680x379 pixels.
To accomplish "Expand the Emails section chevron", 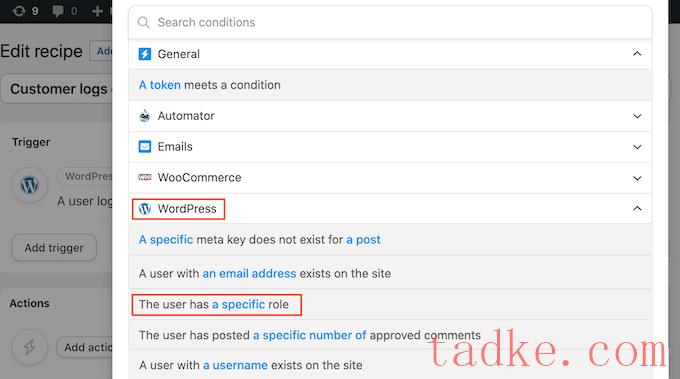I will pos(637,147).
